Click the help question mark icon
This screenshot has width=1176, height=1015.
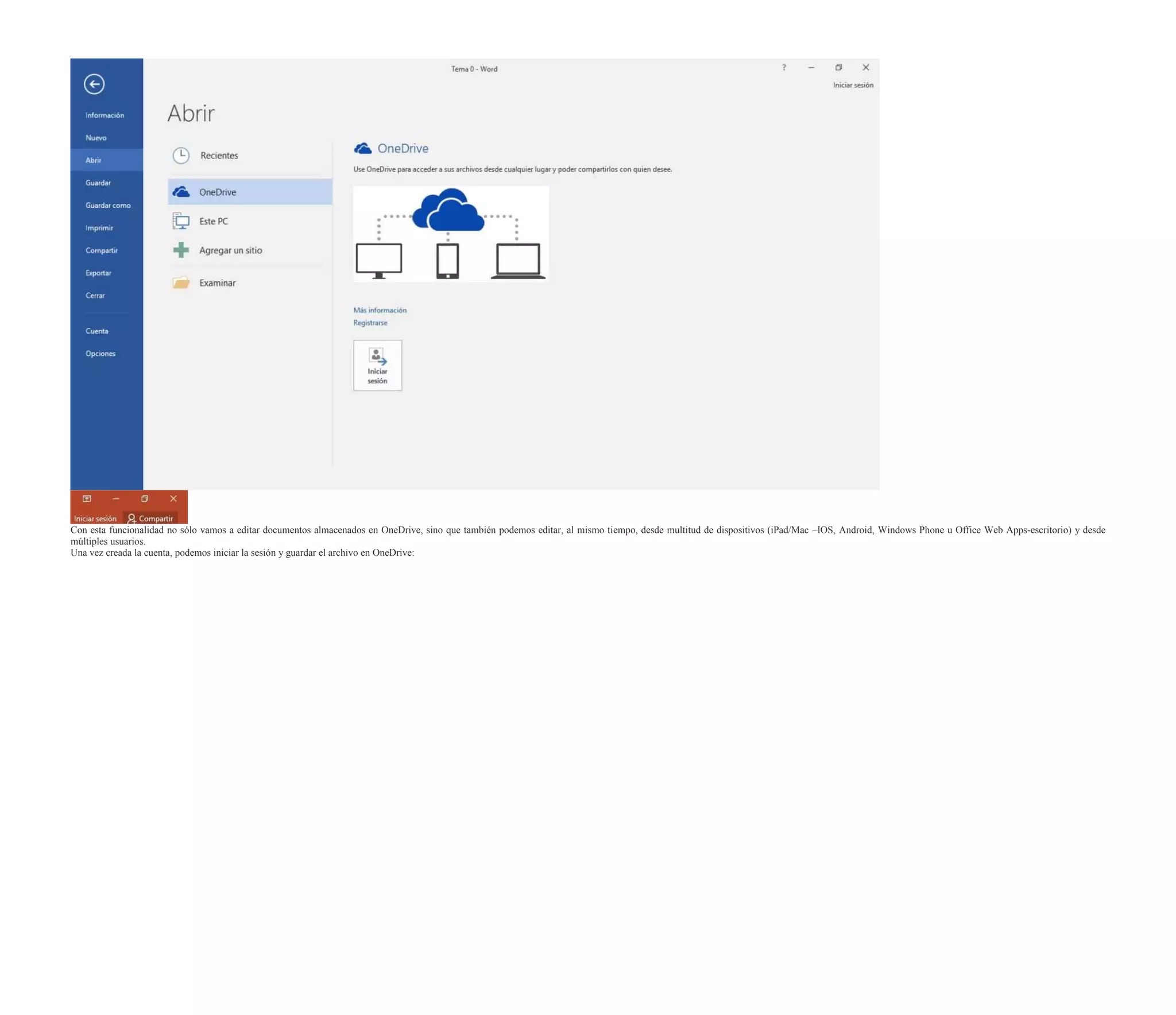784,68
